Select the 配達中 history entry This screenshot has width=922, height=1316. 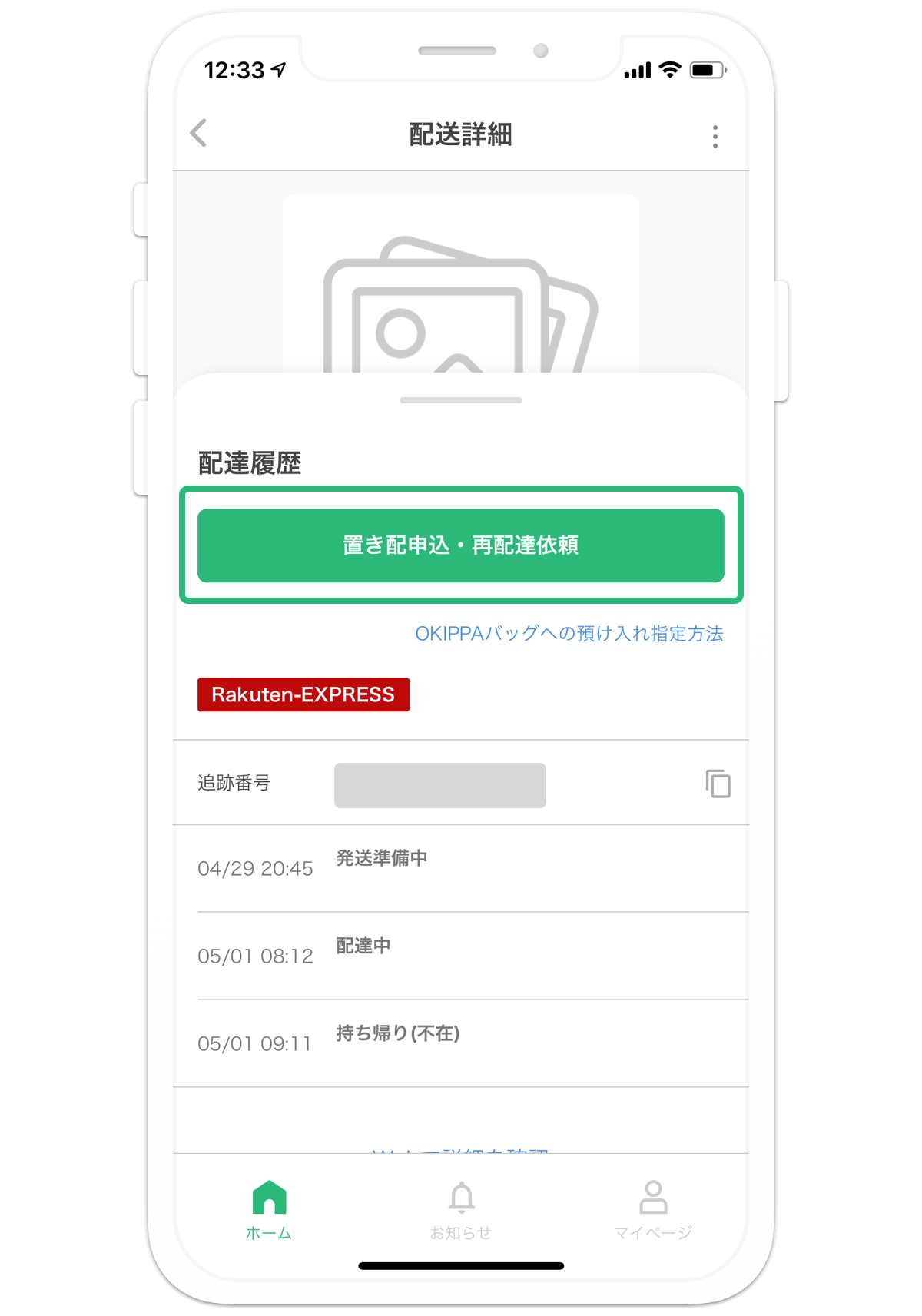pyautogui.click(x=461, y=956)
